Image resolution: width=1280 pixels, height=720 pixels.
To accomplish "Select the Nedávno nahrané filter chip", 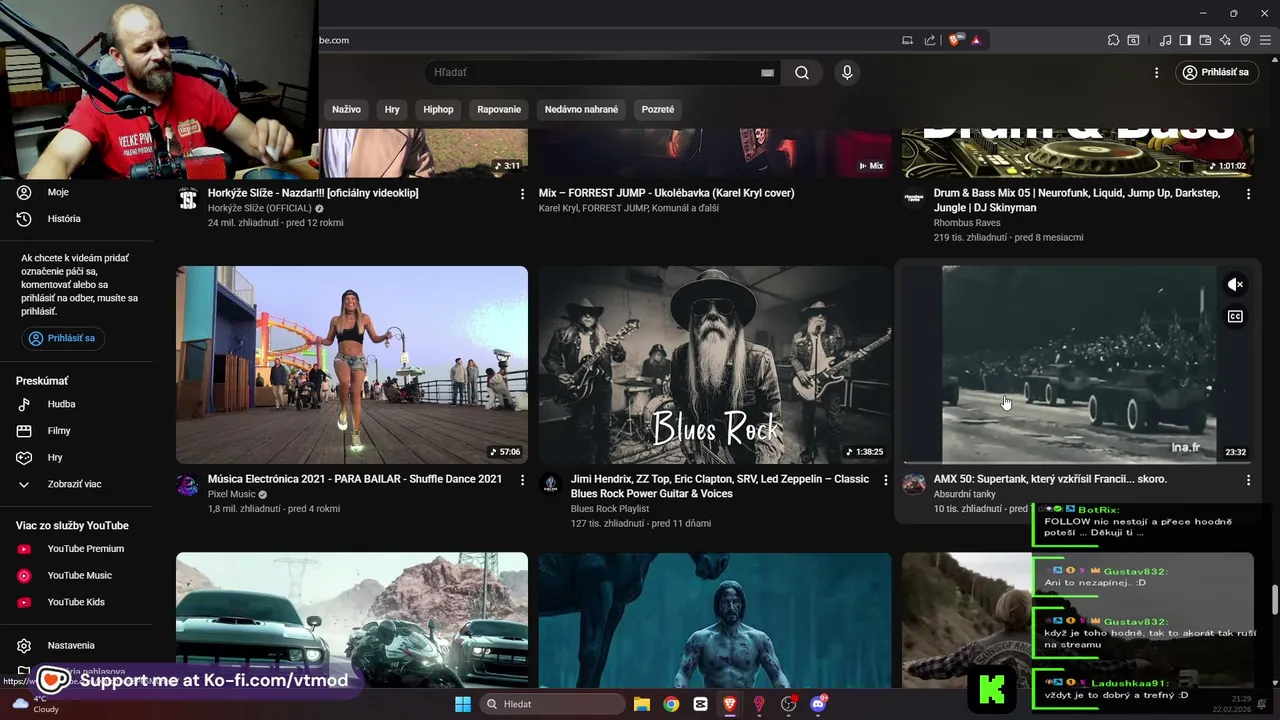I will (x=581, y=109).
